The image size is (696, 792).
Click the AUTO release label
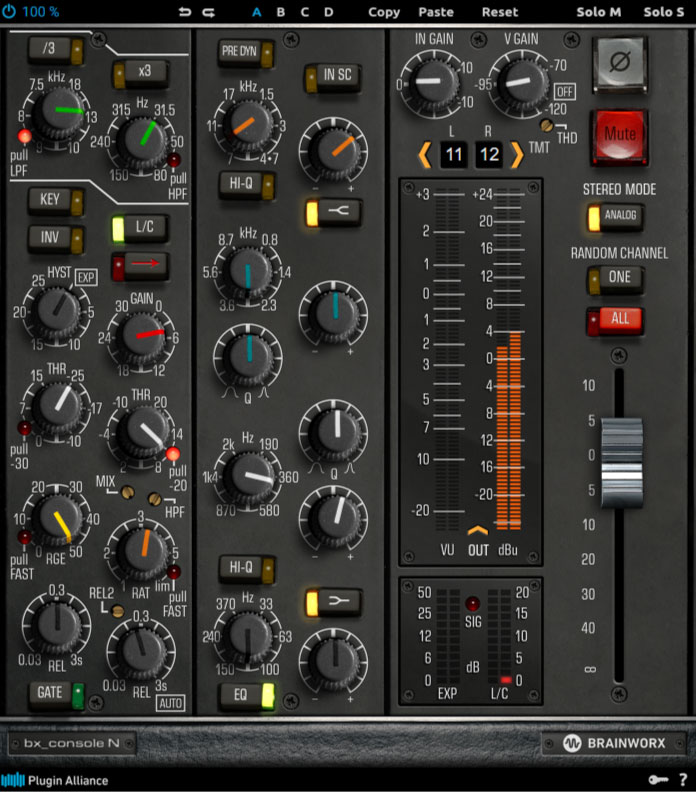pyautogui.click(x=171, y=703)
